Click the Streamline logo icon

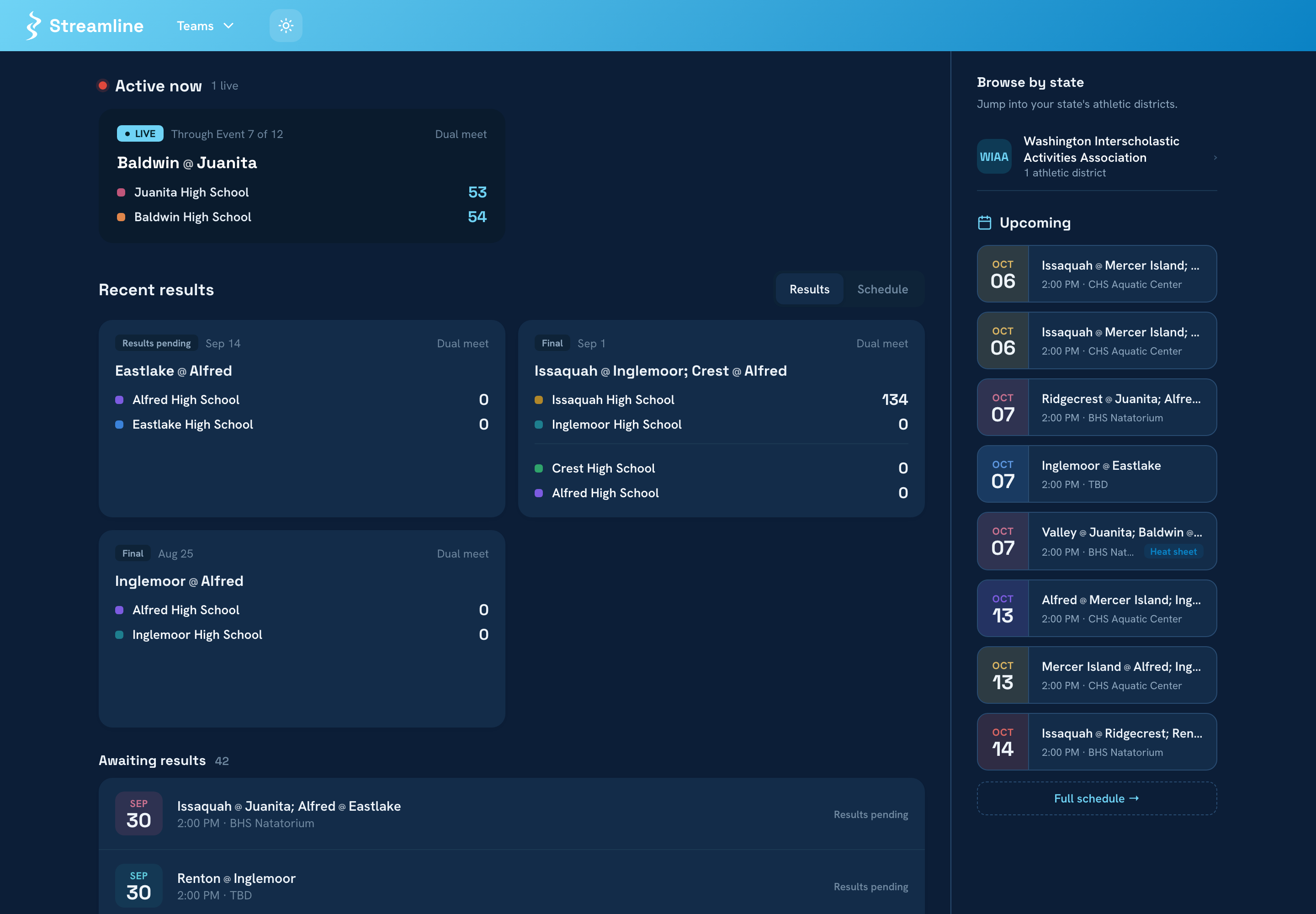point(34,26)
